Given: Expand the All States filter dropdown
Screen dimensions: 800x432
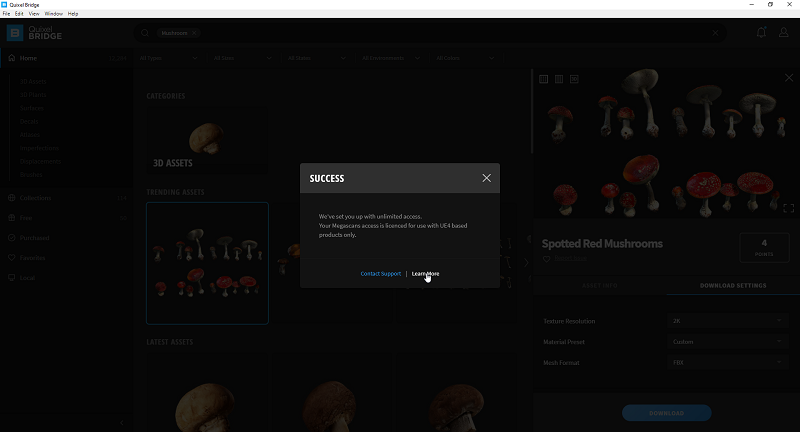Looking at the screenshot, I should point(316,58).
